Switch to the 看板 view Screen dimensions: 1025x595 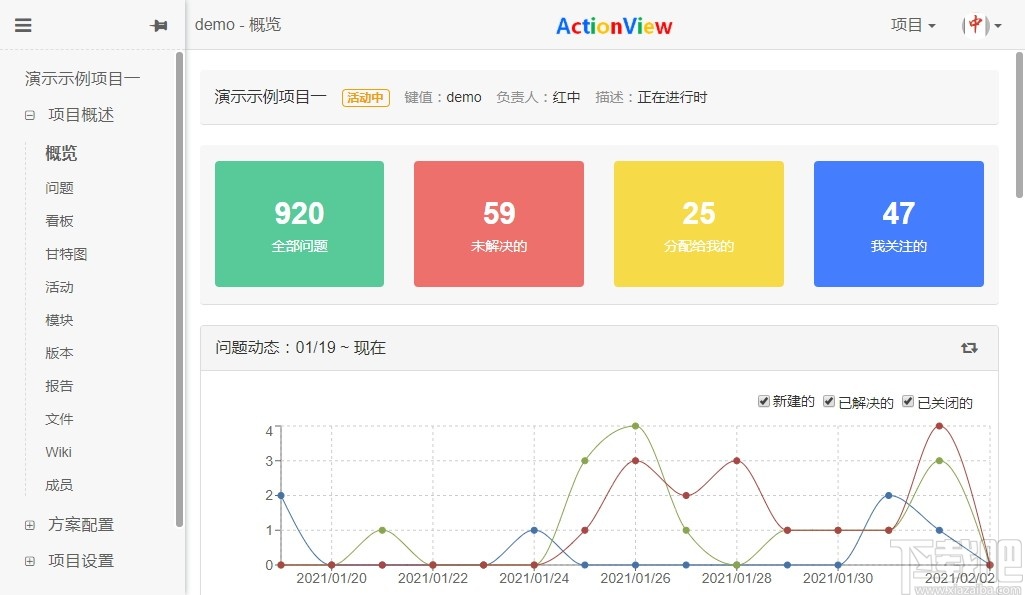click(58, 220)
